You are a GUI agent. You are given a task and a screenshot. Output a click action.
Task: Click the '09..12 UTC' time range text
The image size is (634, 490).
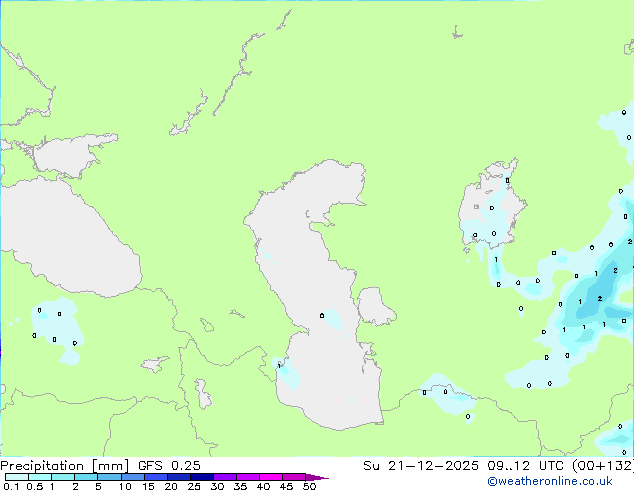tap(526, 466)
